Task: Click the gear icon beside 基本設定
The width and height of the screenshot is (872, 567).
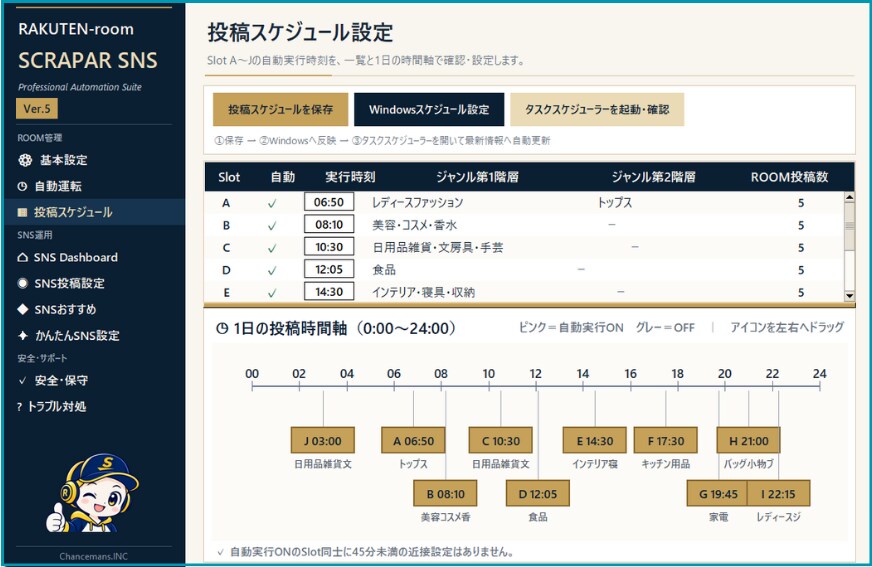Action: tap(25, 160)
